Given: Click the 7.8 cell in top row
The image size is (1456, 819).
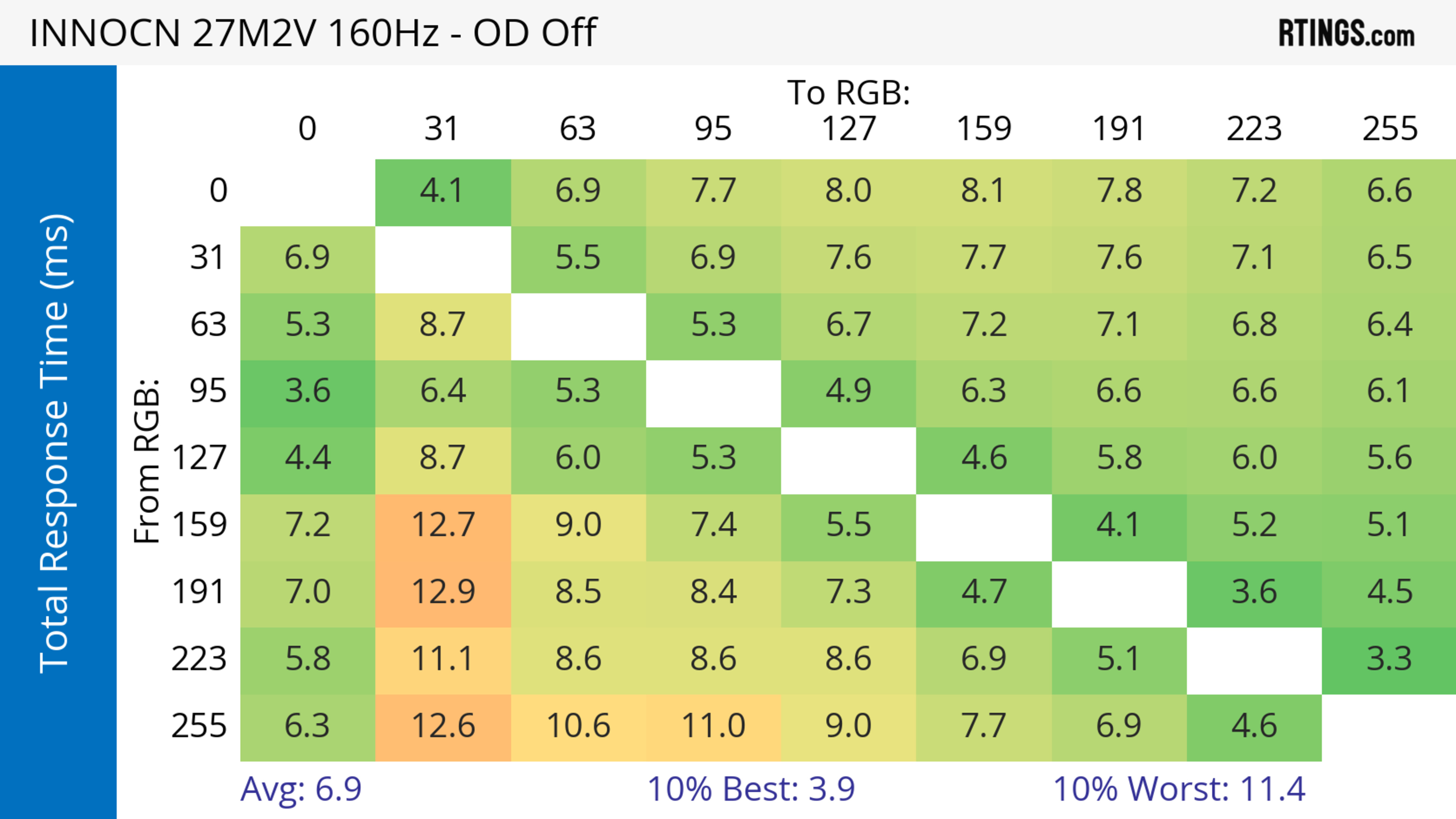Looking at the screenshot, I should [x=1119, y=191].
